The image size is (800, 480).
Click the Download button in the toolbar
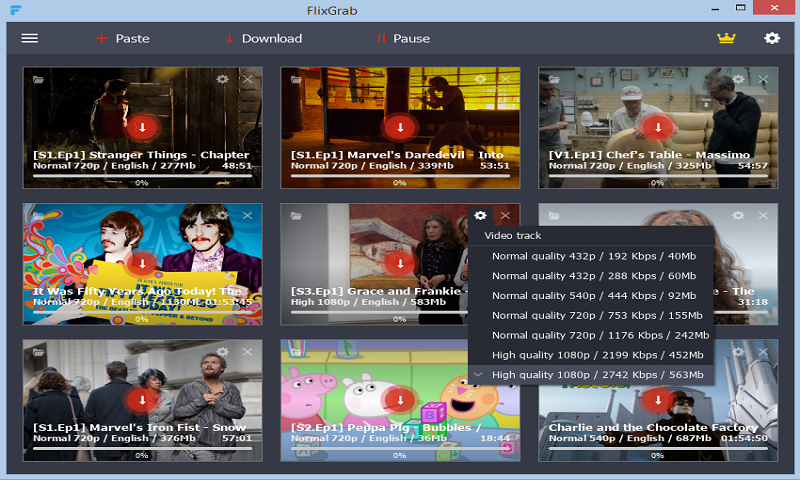(x=264, y=38)
